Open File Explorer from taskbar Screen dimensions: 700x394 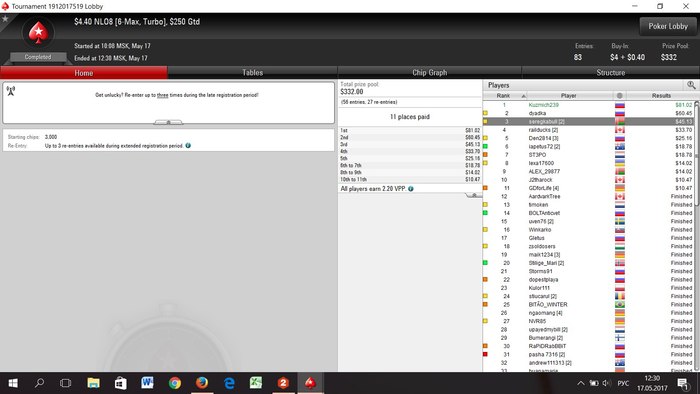click(93, 383)
